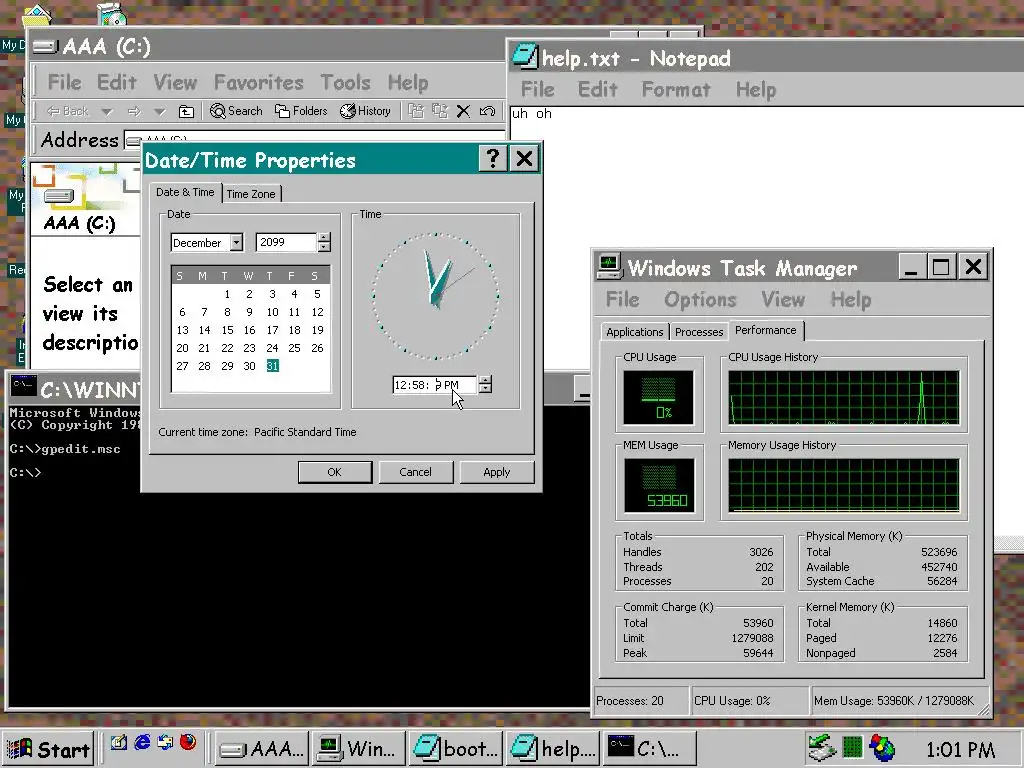The width and height of the screenshot is (1024, 768).
Task: Click the Up folder icon in Explorer toolbar
Action: tap(186, 112)
